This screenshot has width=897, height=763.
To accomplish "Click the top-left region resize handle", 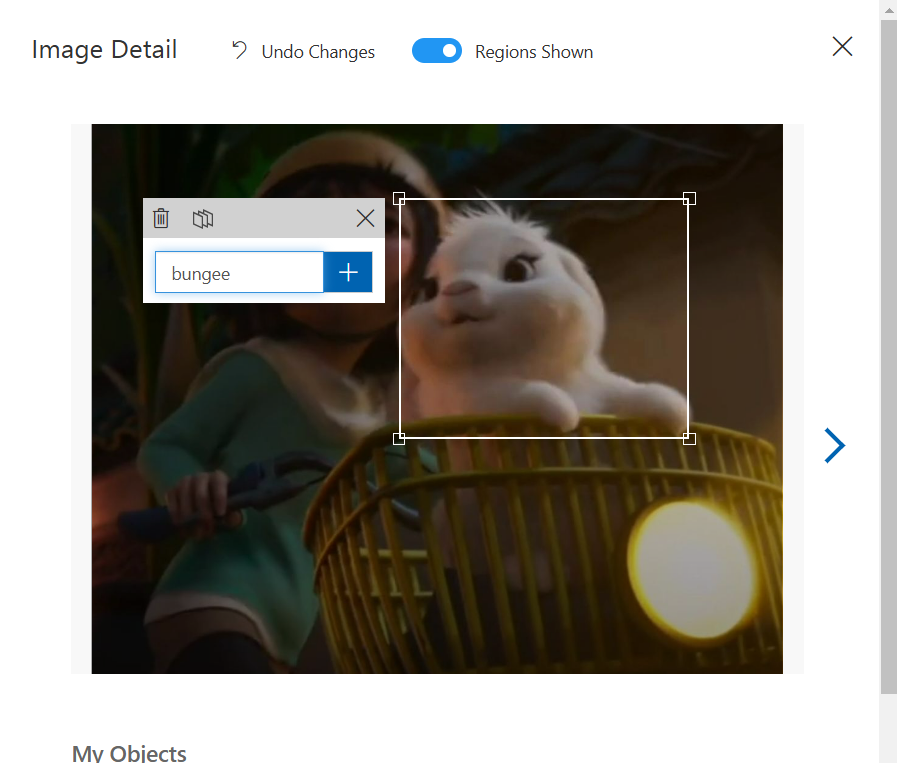I will click(399, 198).
